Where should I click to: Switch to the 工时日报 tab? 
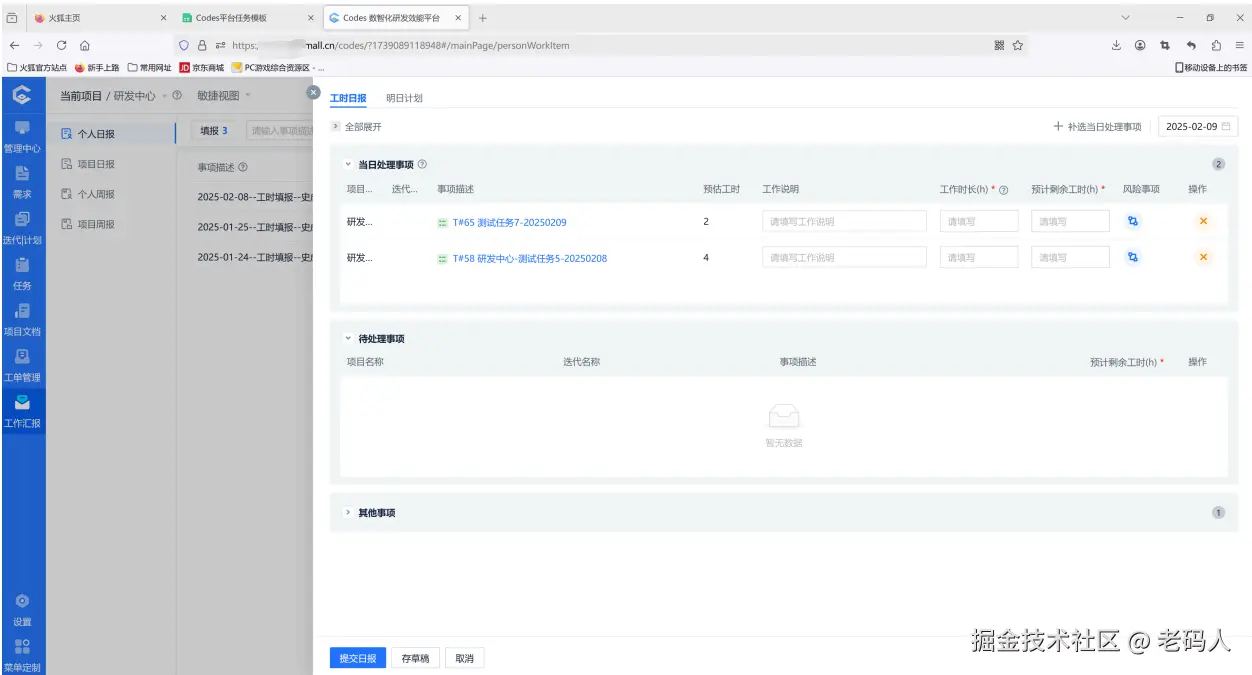point(348,98)
